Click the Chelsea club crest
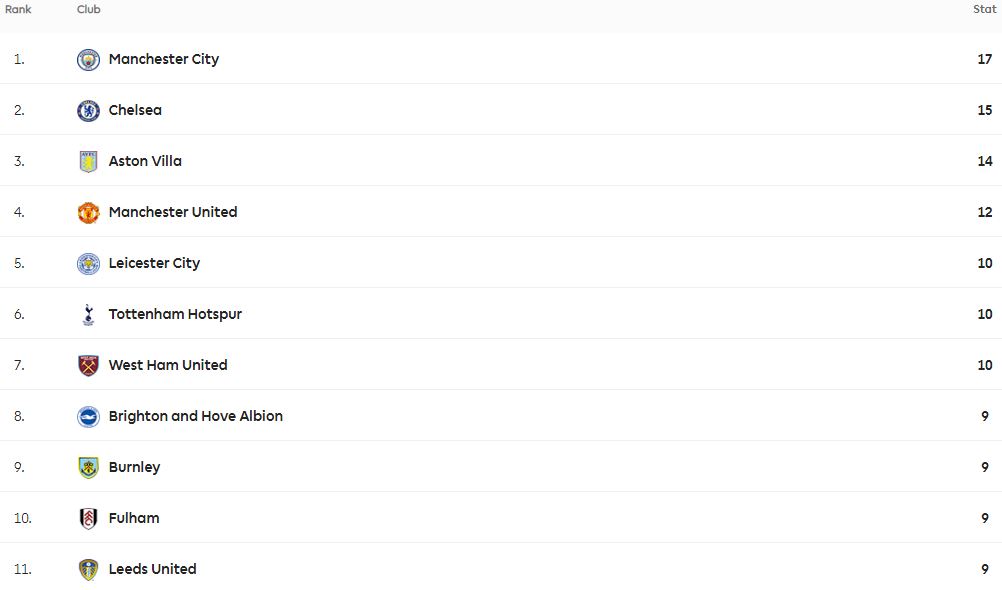The width and height of the screenshot is (1002, 590). tap(88, 111)
